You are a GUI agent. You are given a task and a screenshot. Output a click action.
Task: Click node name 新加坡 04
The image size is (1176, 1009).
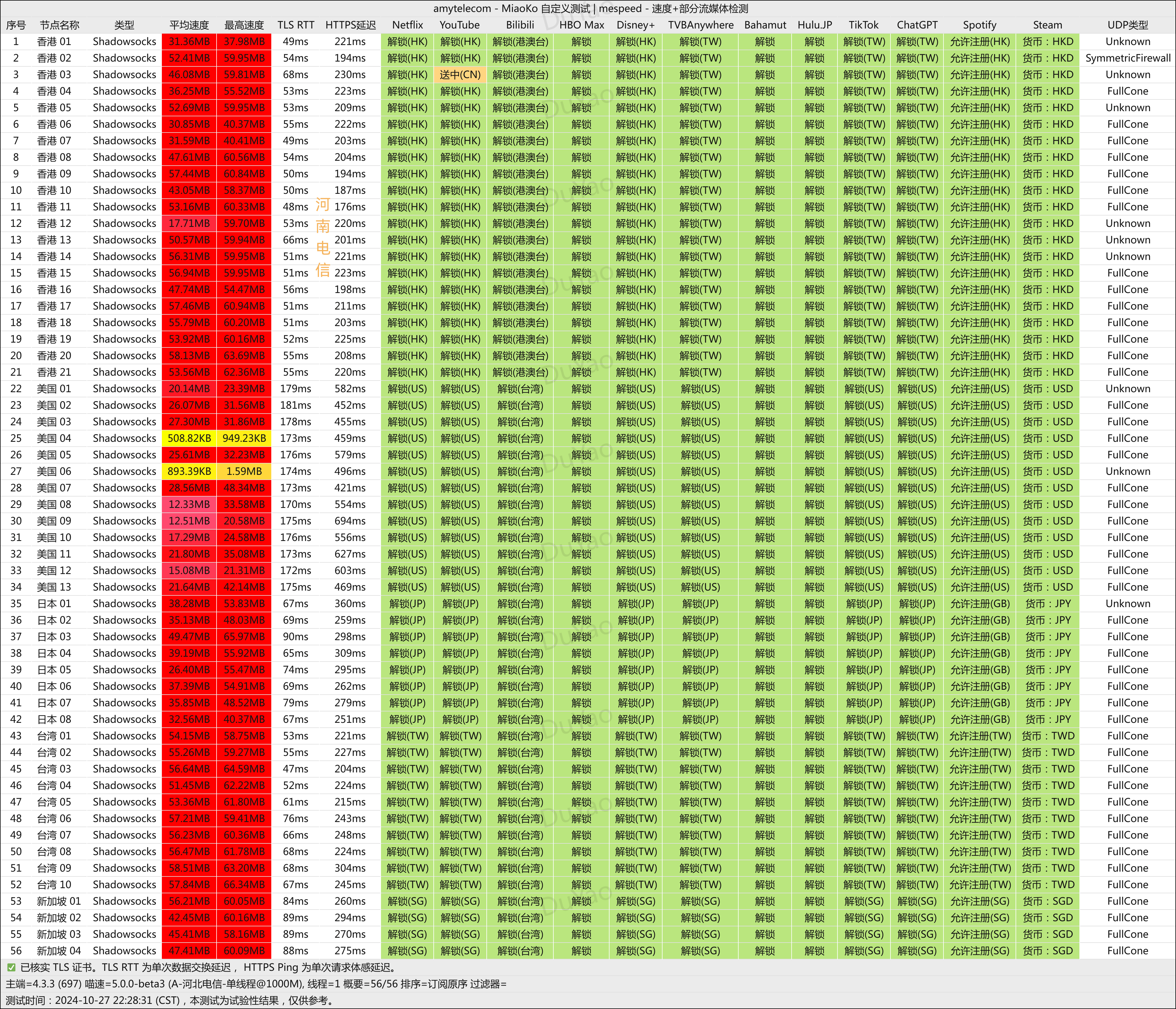click(x=59, y=951)
